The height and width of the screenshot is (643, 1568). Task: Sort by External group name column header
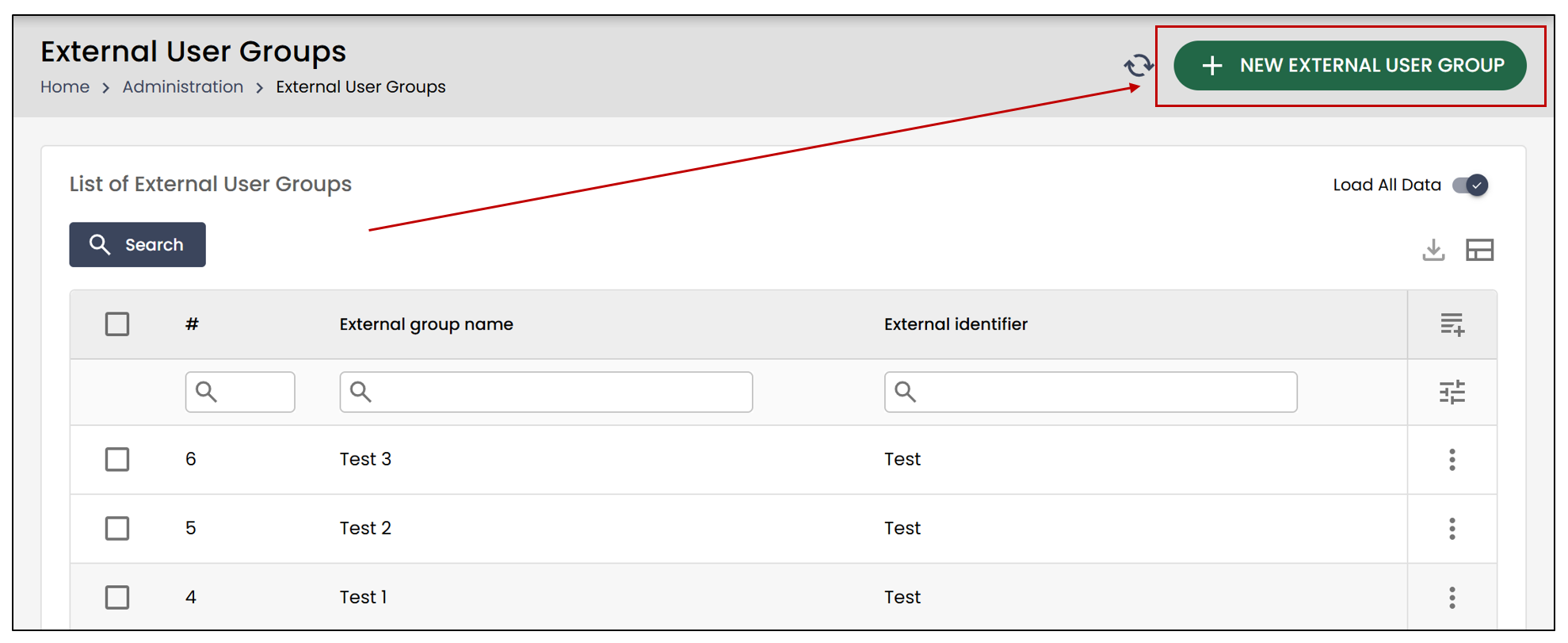[426, 324]
